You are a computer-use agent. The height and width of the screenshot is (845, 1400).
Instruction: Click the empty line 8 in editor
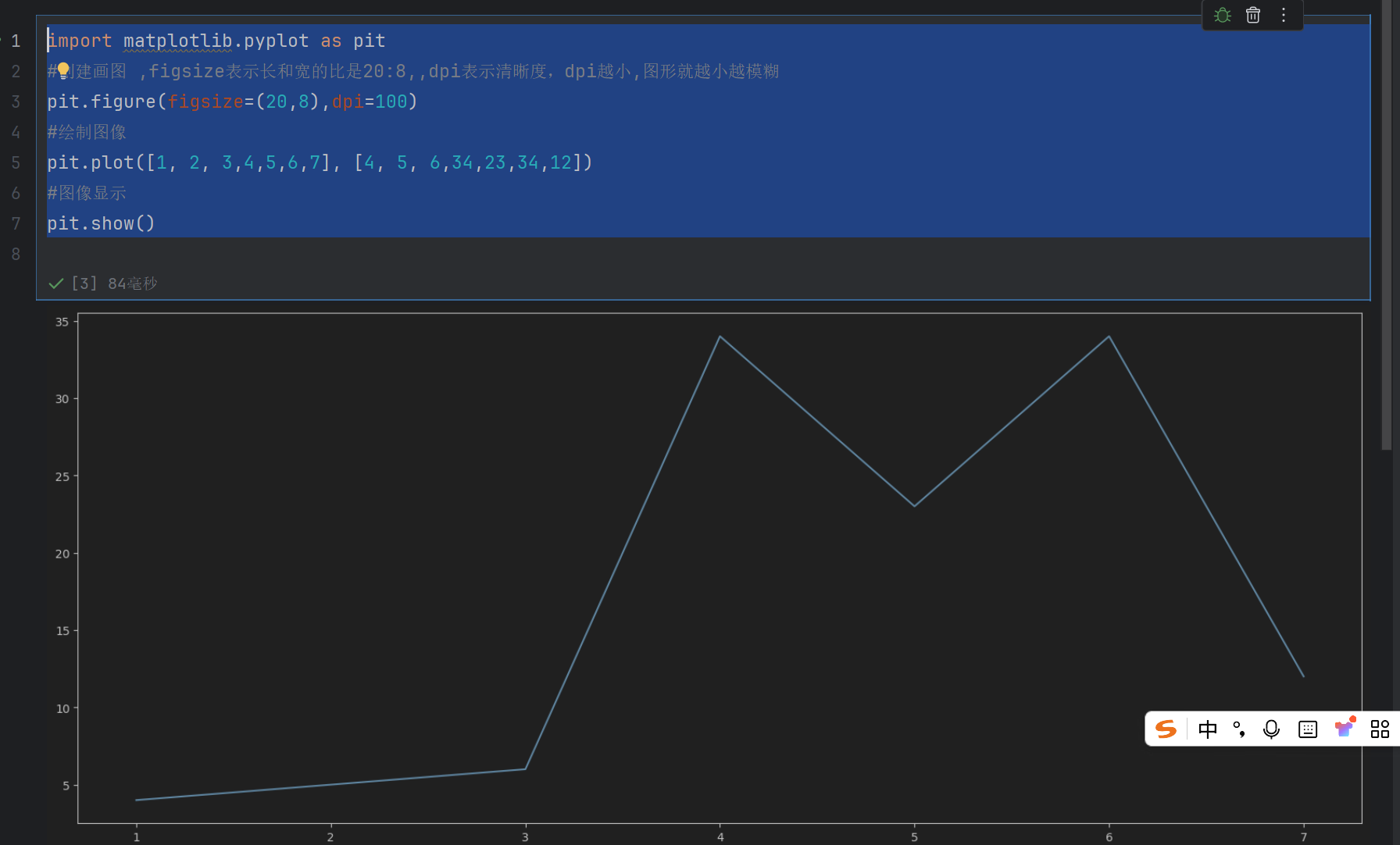[708, 254]
